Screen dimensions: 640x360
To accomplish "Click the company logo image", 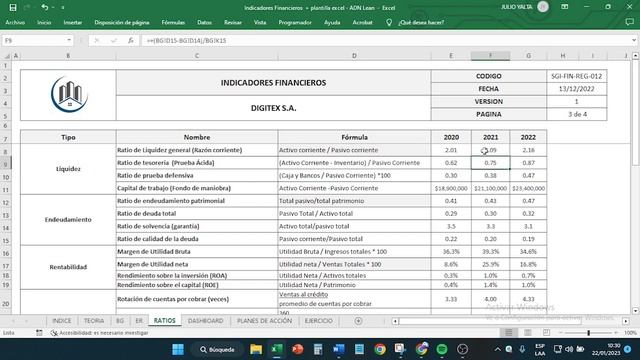I will [x=69, y=95].
